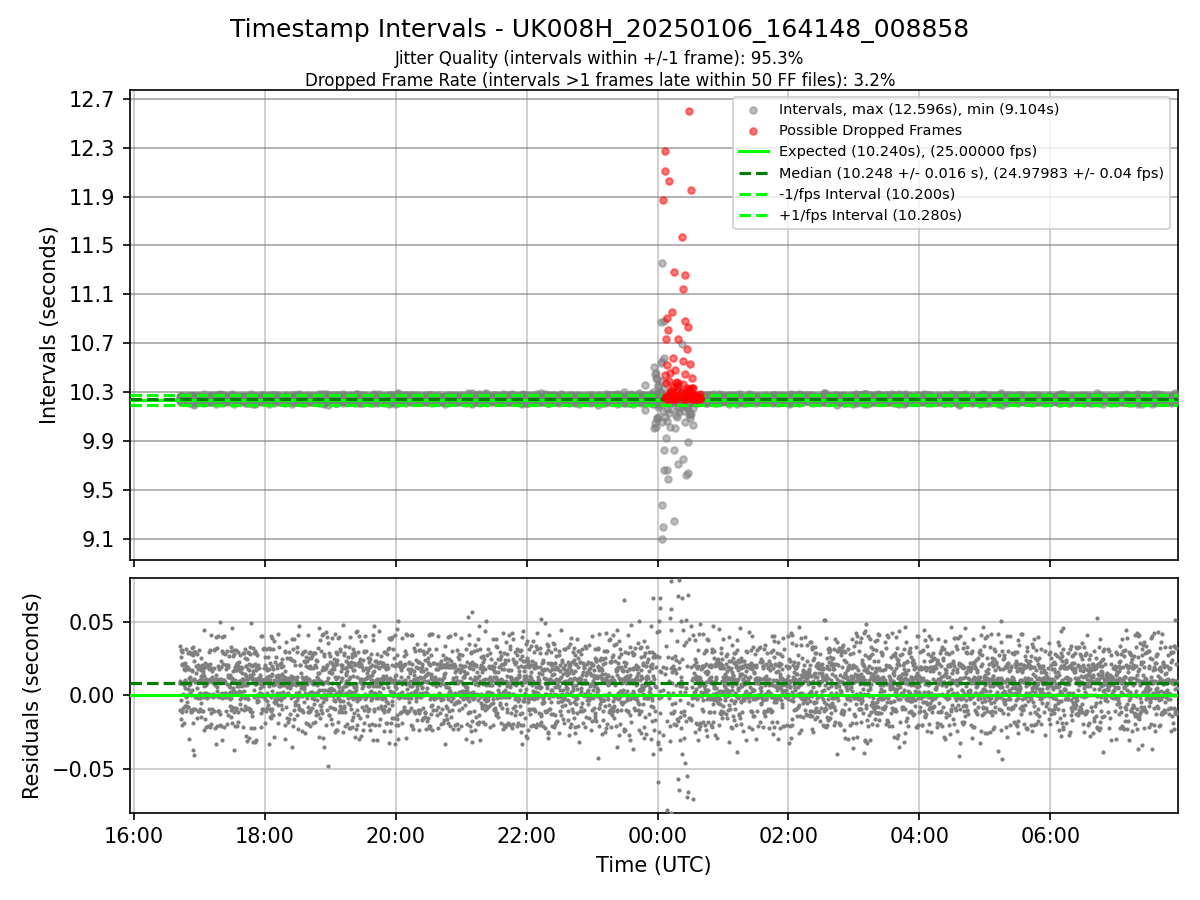Click the y-axis tick label '11.9'

(x=94, y=197)
